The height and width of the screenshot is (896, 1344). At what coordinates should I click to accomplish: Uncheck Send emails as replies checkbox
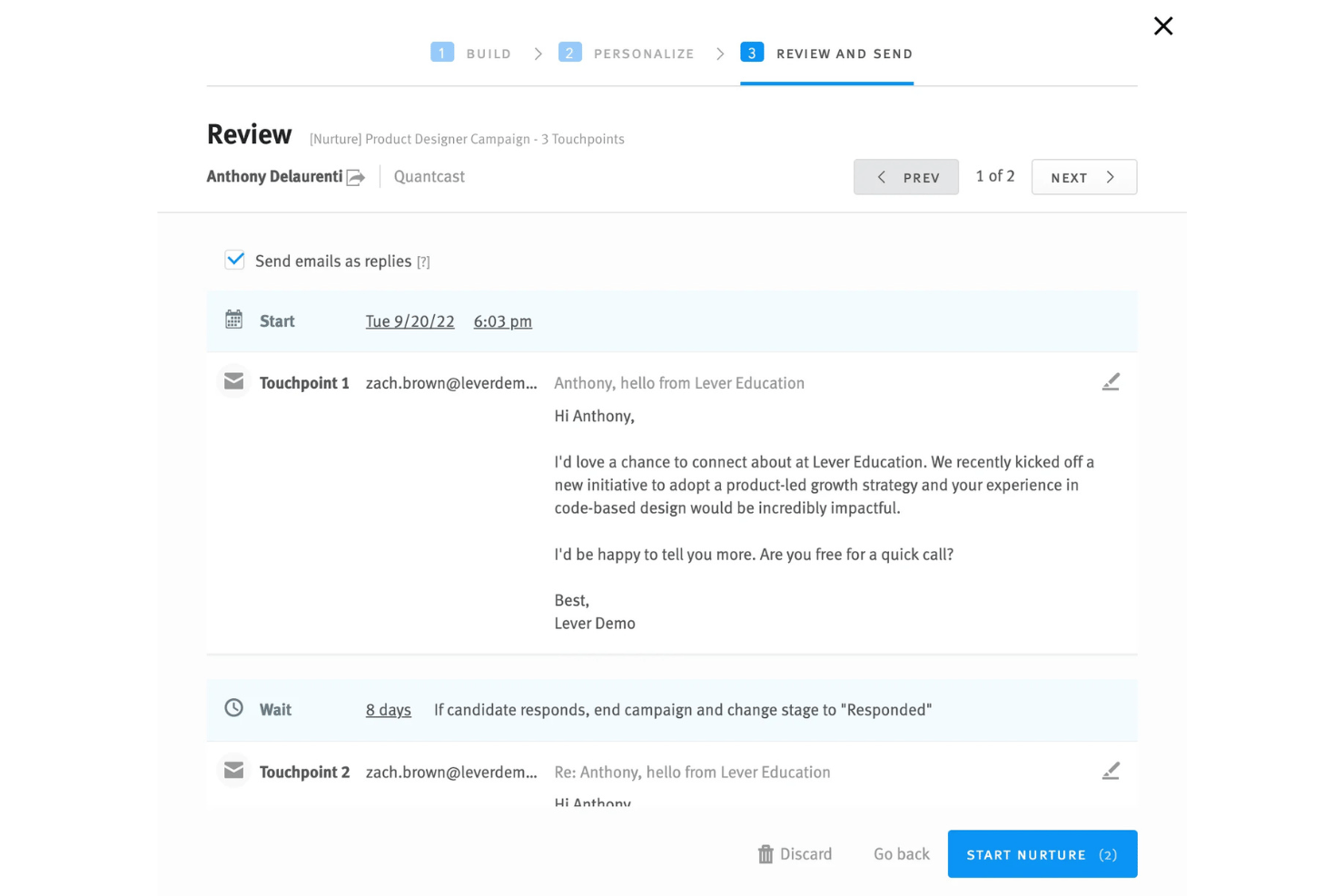click(235, 261)
